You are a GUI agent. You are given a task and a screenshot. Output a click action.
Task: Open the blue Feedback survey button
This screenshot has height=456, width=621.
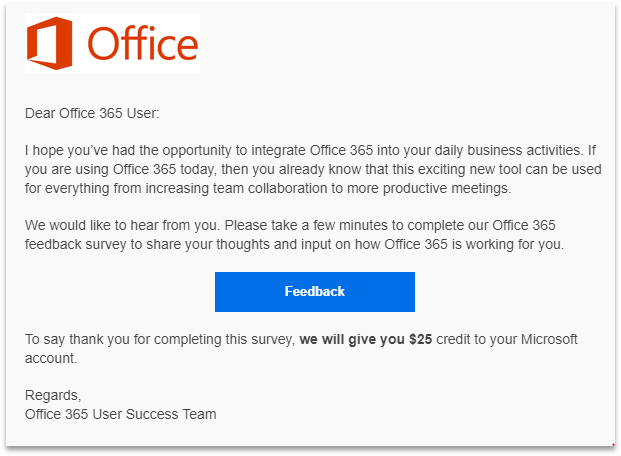(x=315, y=292)
